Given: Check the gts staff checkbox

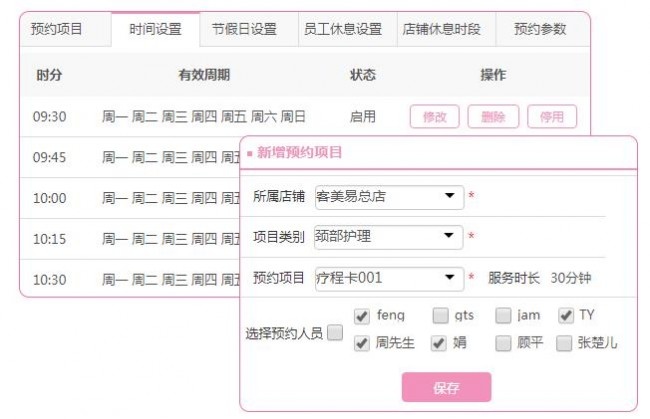Looking at the screenshot, I should tap(441, 316).
